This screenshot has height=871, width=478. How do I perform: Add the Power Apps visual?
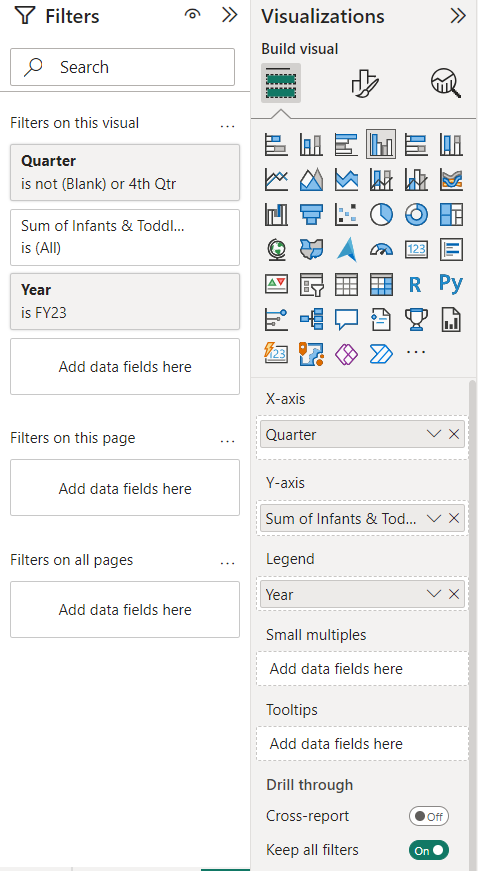[x=346, y=353]
